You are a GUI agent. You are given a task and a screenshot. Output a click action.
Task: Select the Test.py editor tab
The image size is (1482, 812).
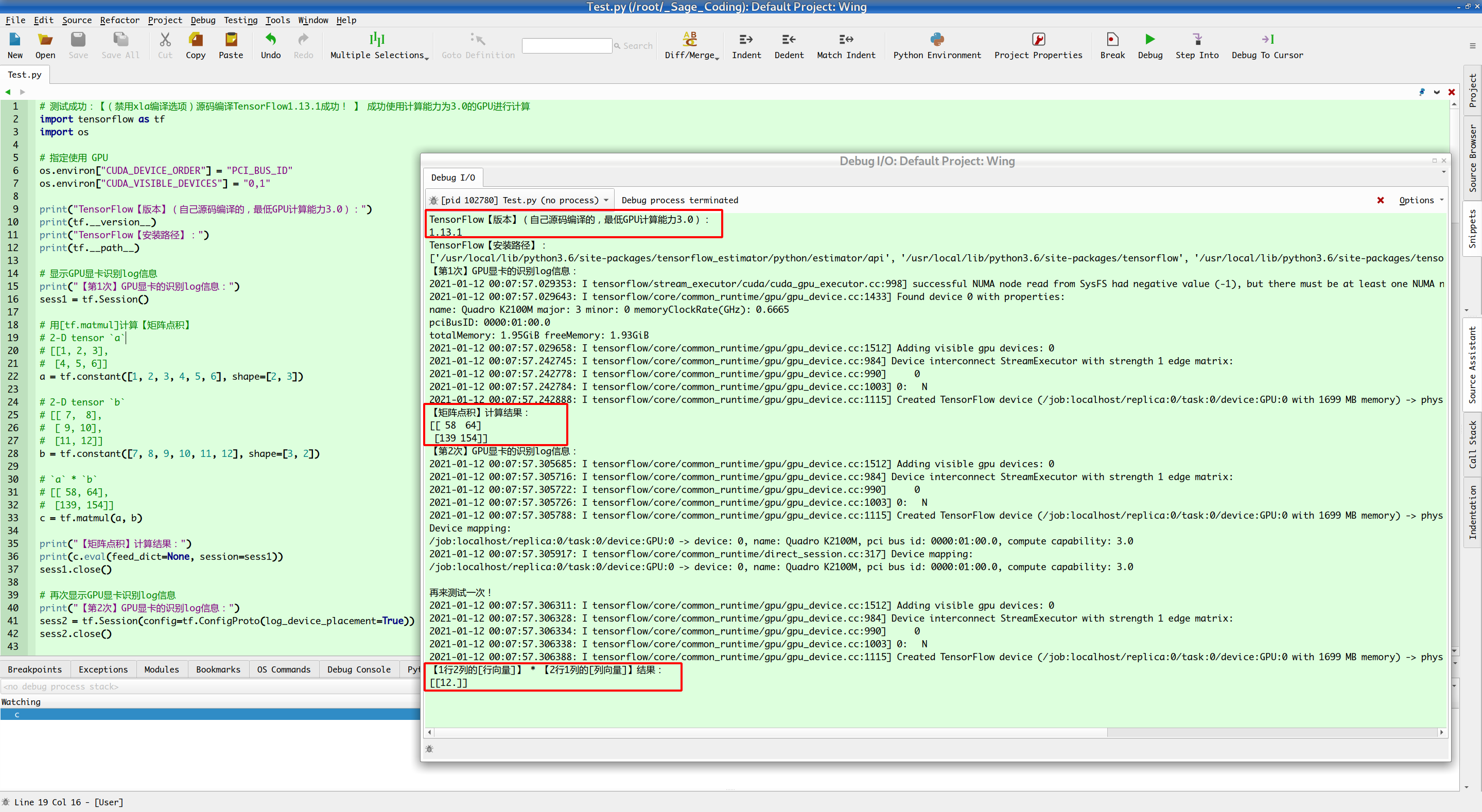pos(25,75)
